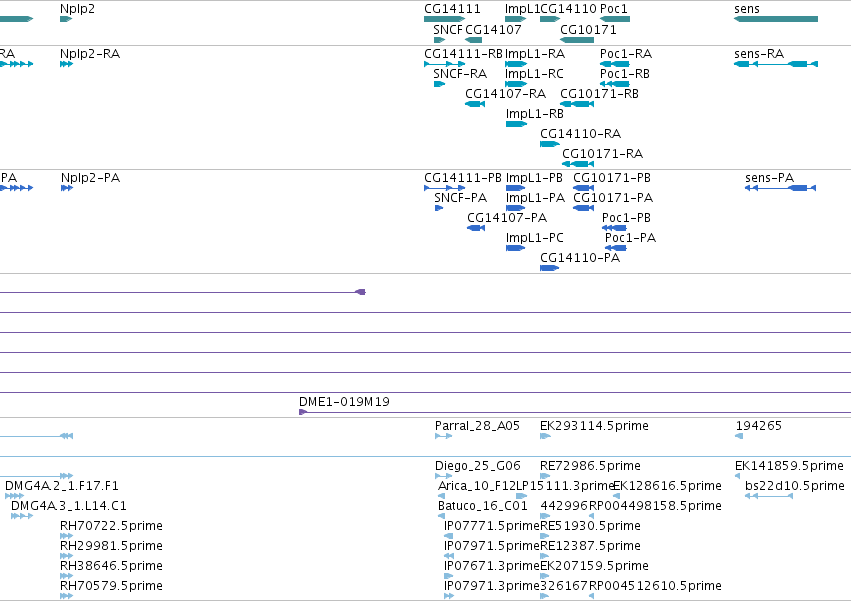
Task: Click the Nplp2-RA transcript label
Action: [90, 54]
